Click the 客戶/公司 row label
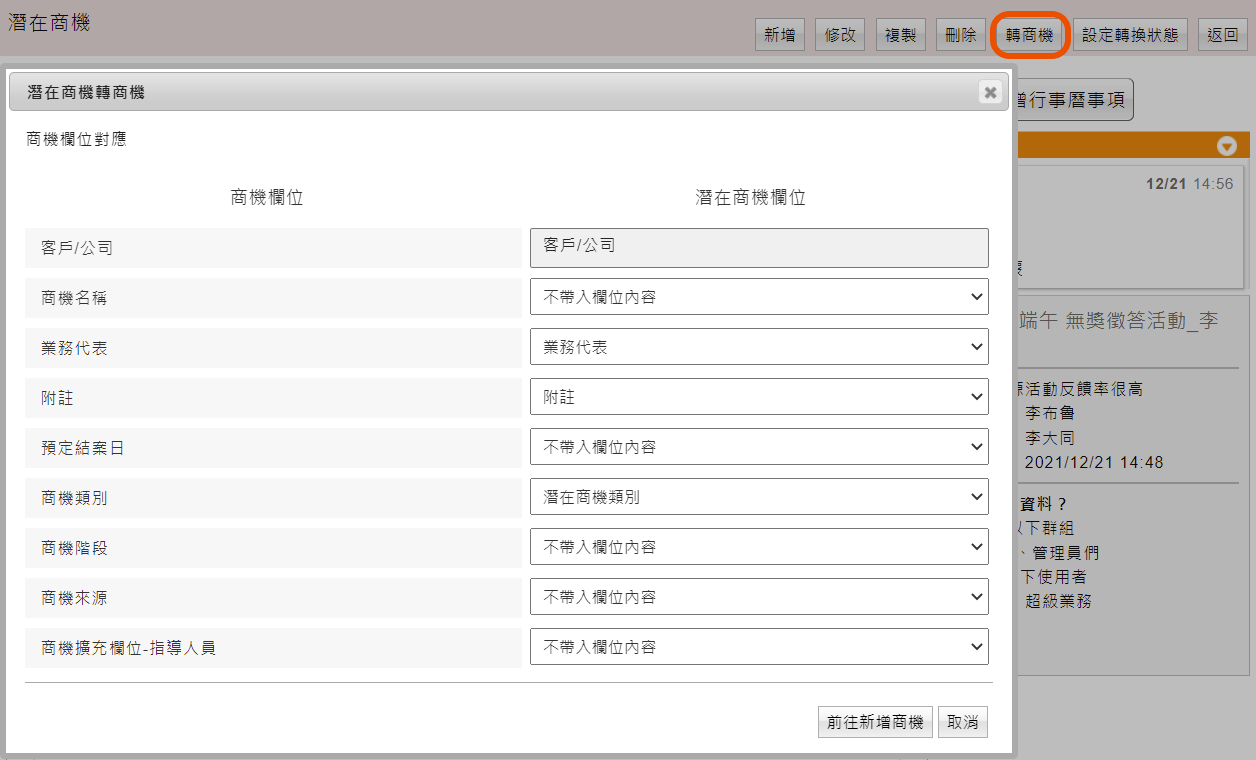Screen dimensions: 1256x760 click(x=77, y=248)
